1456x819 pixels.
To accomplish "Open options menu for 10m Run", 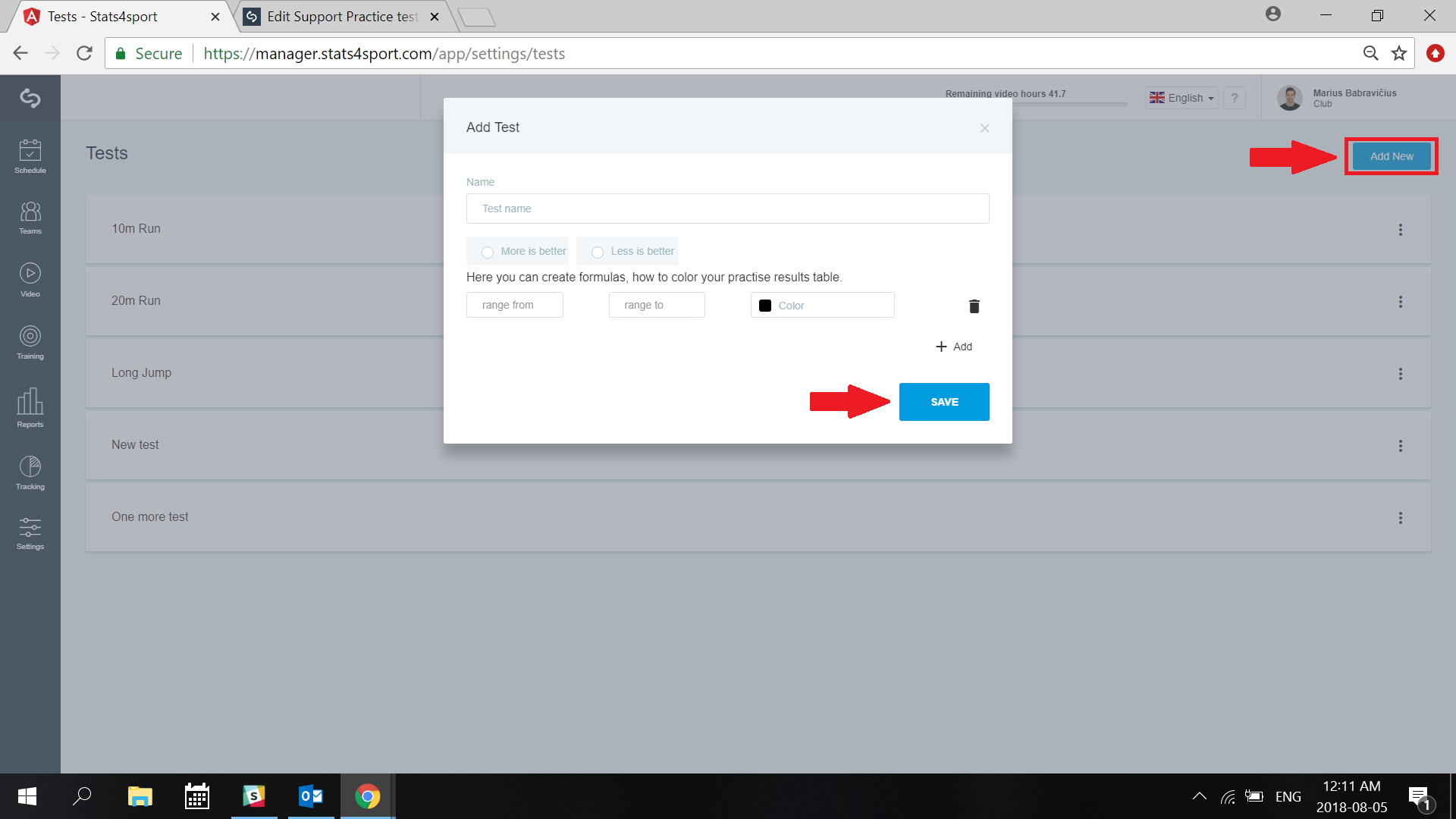I will (x=1401, y=230).
